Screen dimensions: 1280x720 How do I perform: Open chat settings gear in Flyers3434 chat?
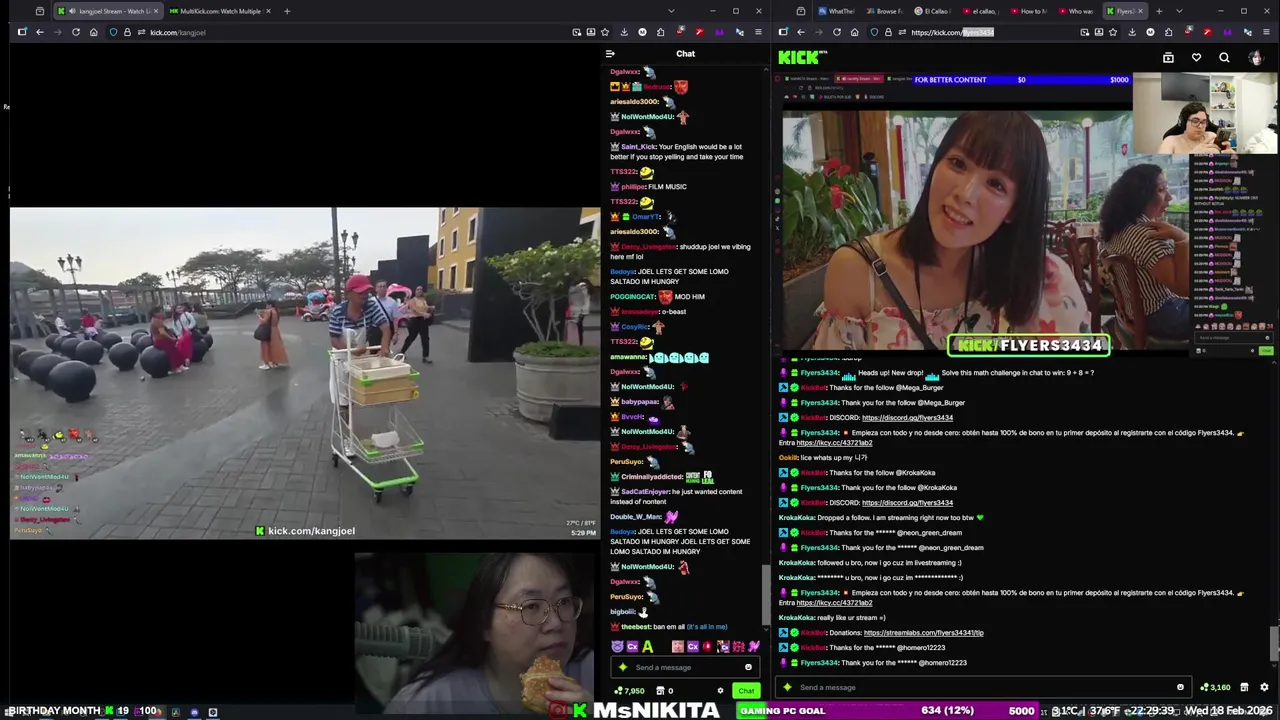click(x=1264, y=687)
